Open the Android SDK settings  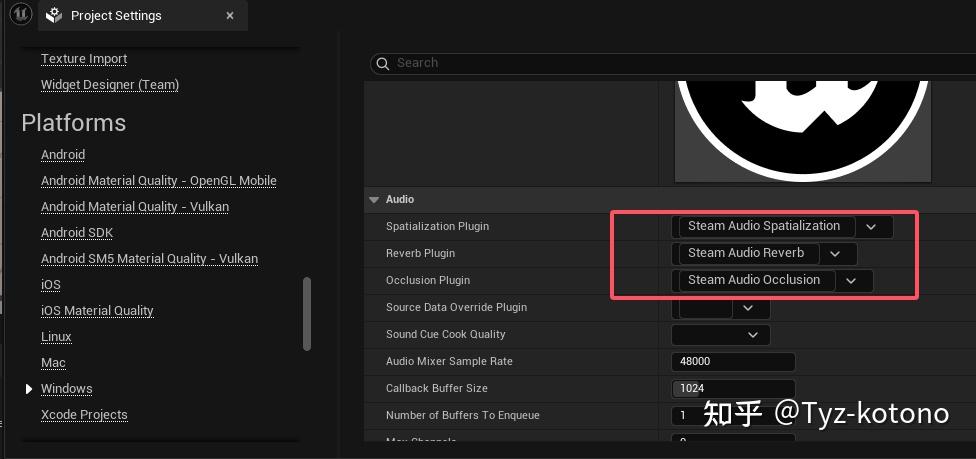pos(77,233)
